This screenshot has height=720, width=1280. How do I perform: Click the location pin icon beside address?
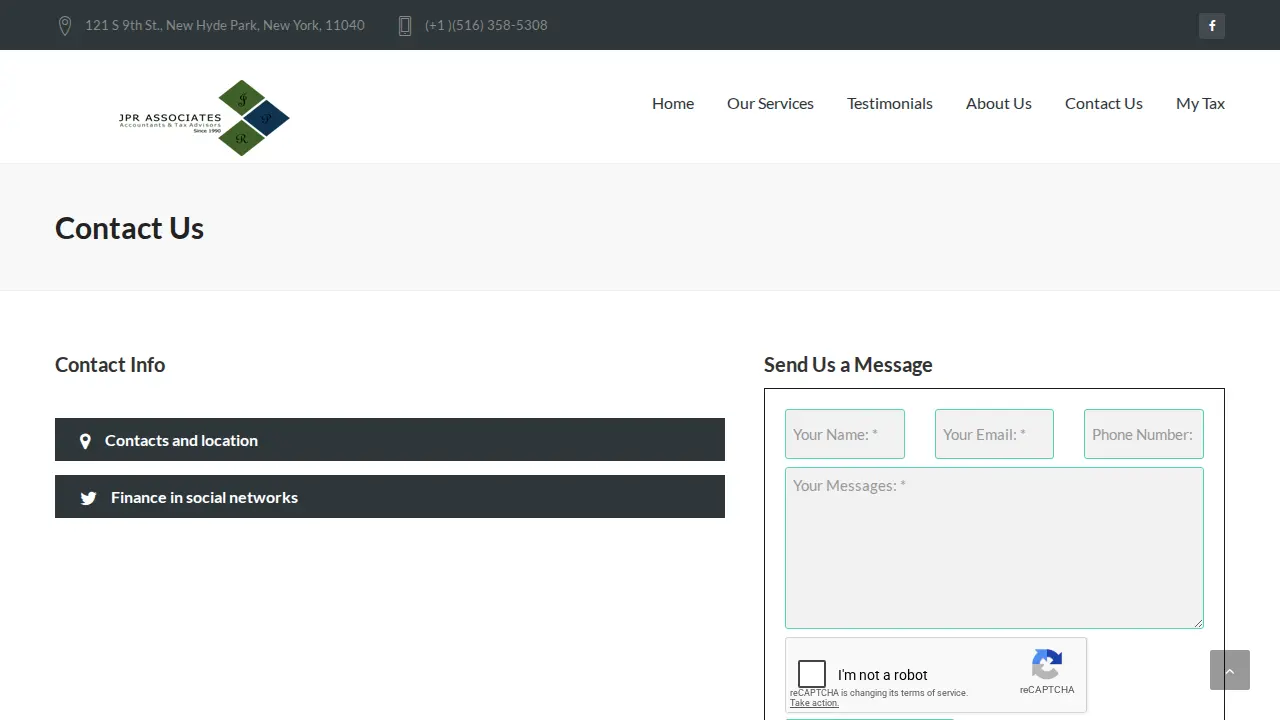tap(65, 26)
